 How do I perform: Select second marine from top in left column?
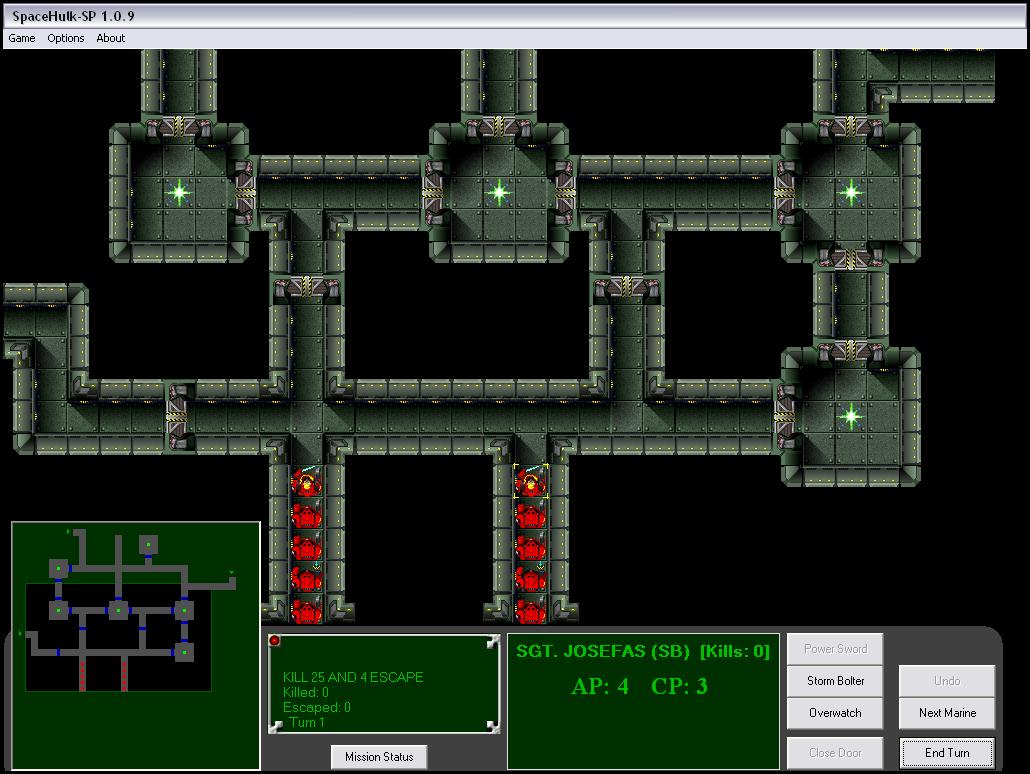[307, 514]
